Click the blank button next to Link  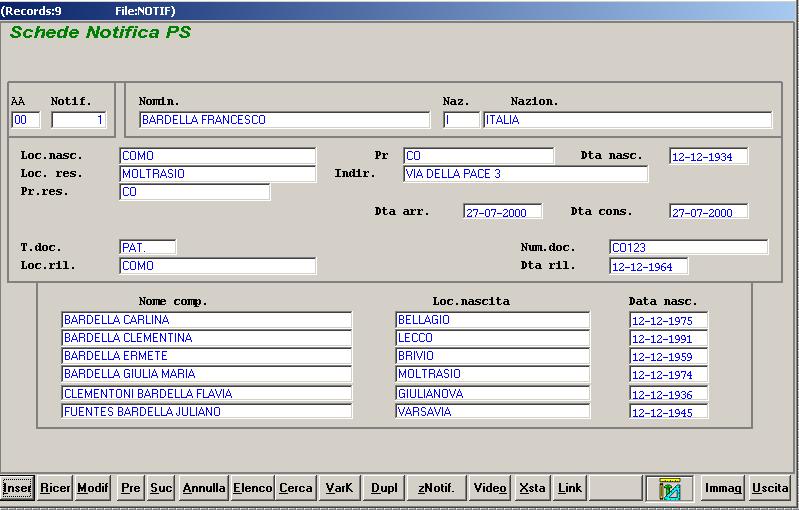pos(615,488)
